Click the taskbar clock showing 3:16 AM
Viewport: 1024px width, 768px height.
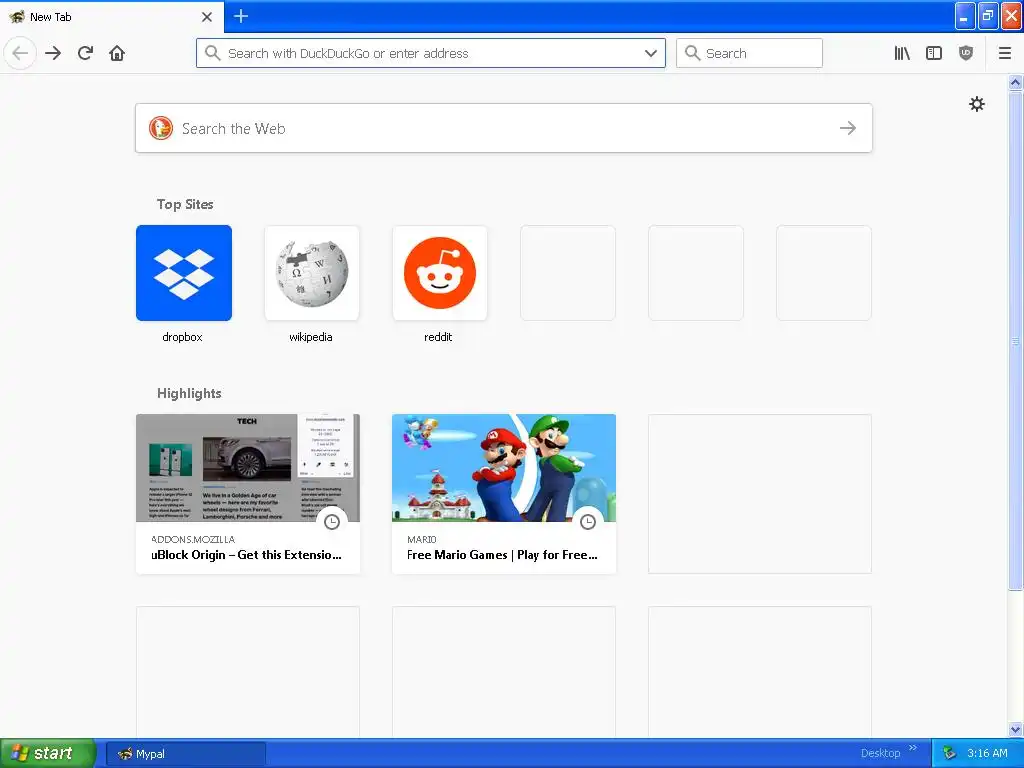pos(987,753)
